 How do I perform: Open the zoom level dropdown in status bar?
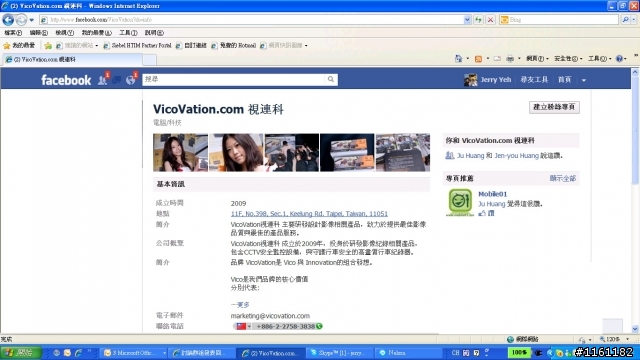627,339
